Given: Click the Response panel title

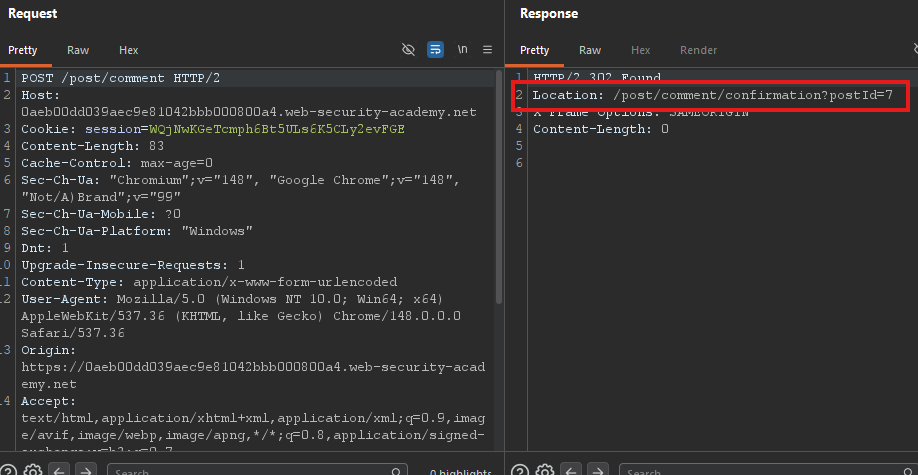Looking at the screenshot, I should click(x=549, y=13).
